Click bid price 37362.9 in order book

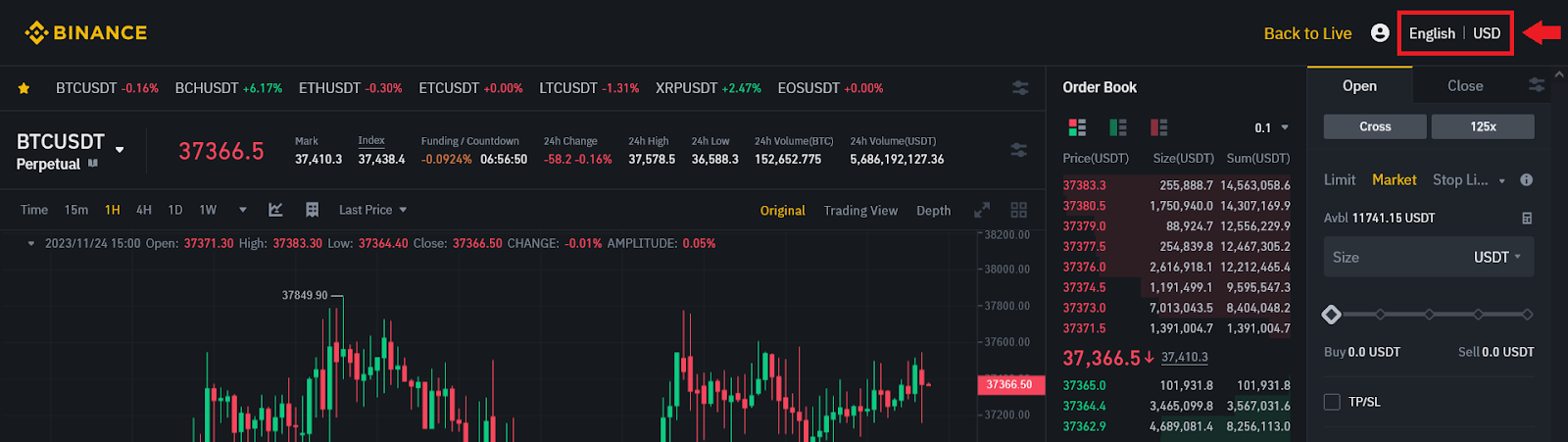1084,427
